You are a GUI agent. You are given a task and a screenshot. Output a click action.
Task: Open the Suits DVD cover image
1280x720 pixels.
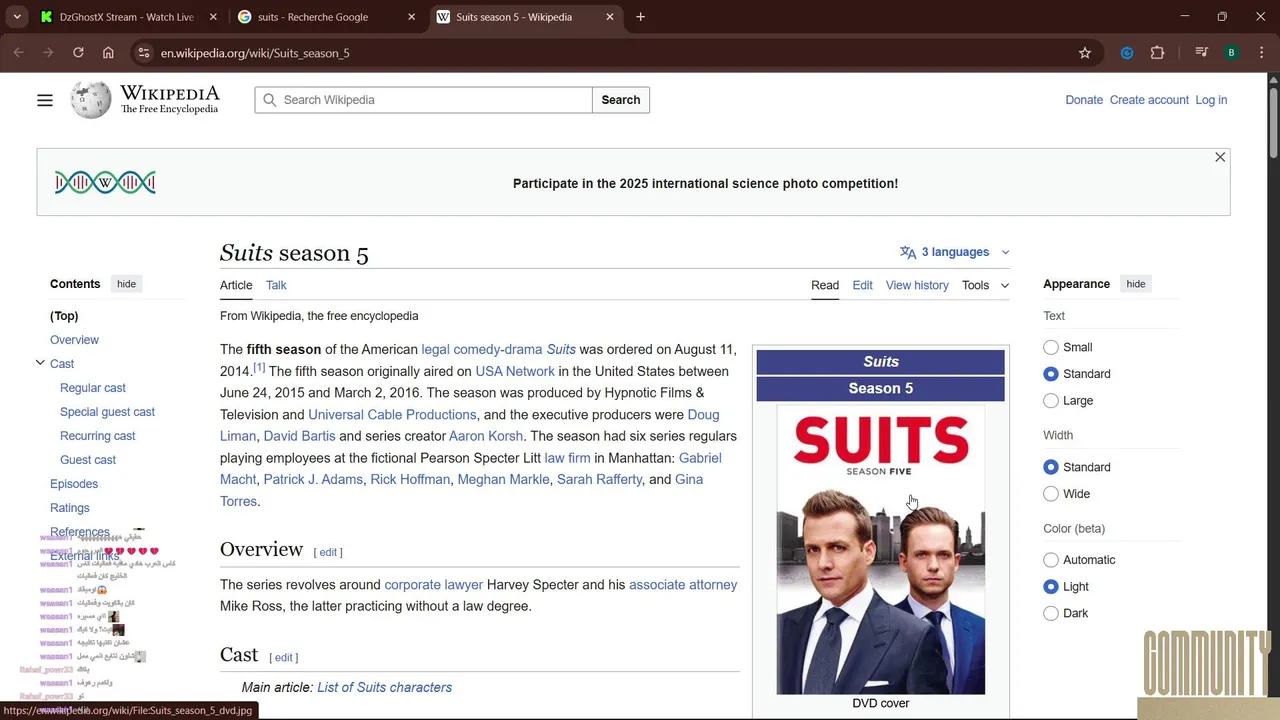click(881, 550)
